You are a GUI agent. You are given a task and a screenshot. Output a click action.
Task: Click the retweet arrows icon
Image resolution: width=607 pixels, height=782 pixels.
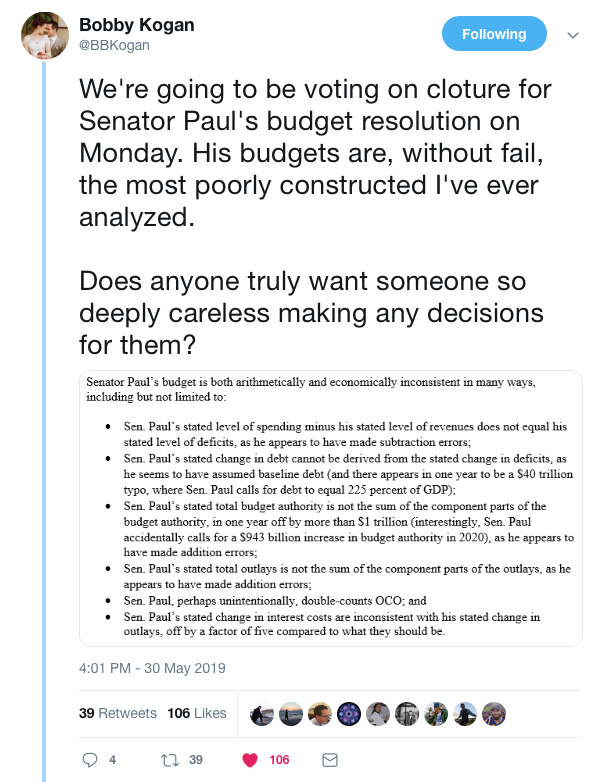pos(170,760)
